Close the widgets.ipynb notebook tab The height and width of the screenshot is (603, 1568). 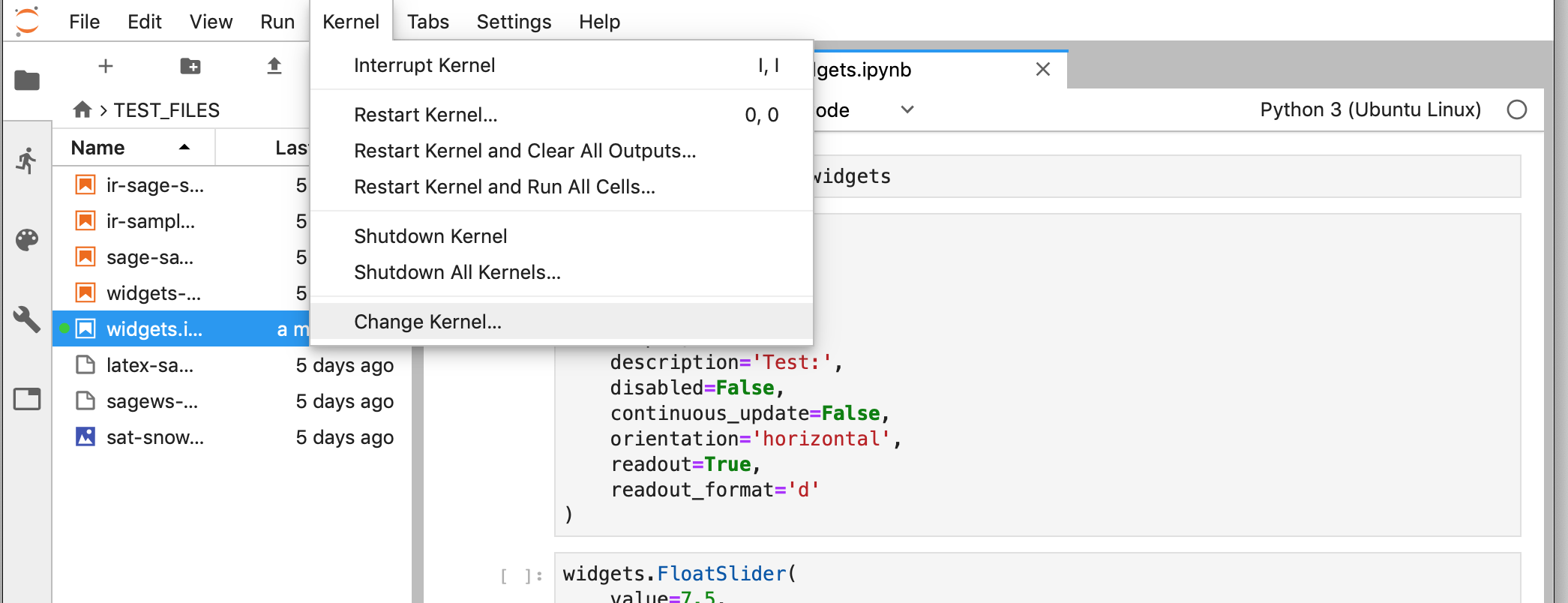pos(1042,70)
